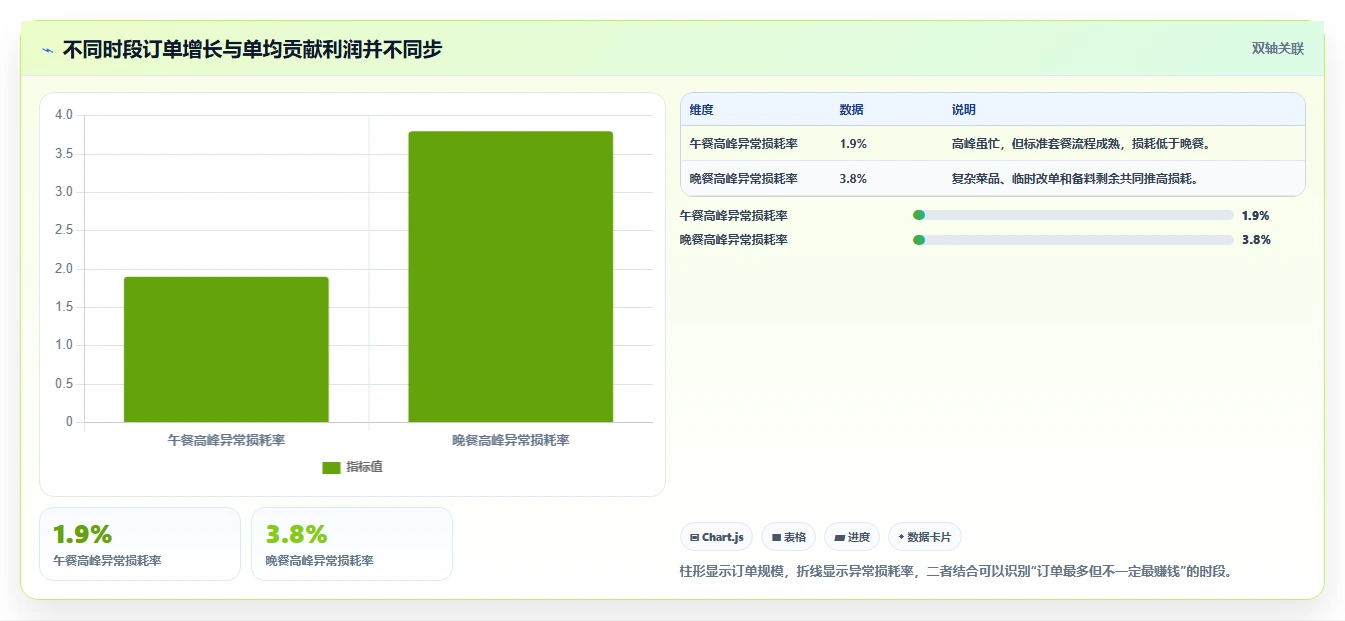Click the 数据卡片 tag
The width and height of the screenshot is (1345, 621).
[x=925, y=537]
